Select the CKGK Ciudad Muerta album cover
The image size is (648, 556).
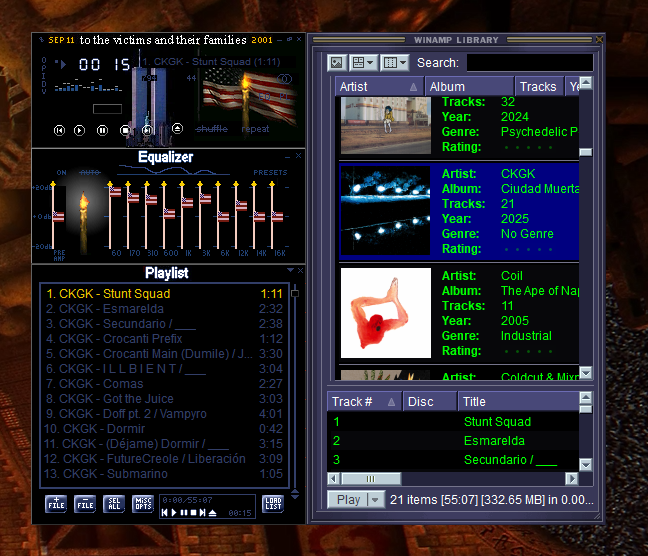pos(386,211)
